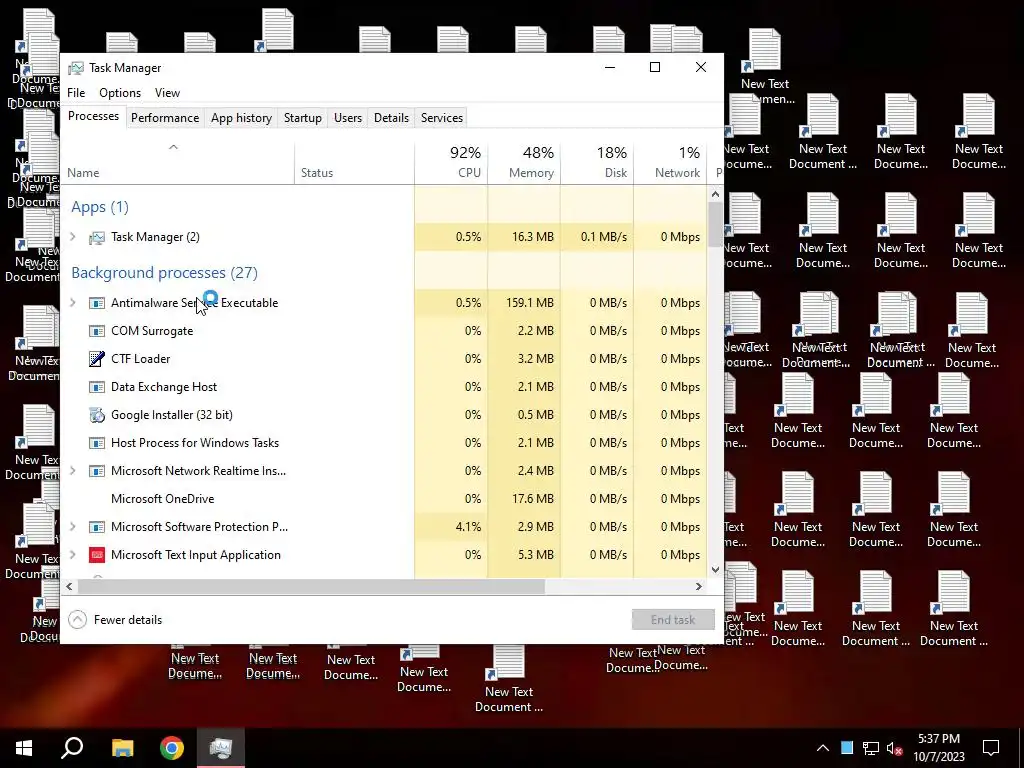The image size is (1024, 768).
Task: Sort processes by CPU column
Action: coord(451,162)
